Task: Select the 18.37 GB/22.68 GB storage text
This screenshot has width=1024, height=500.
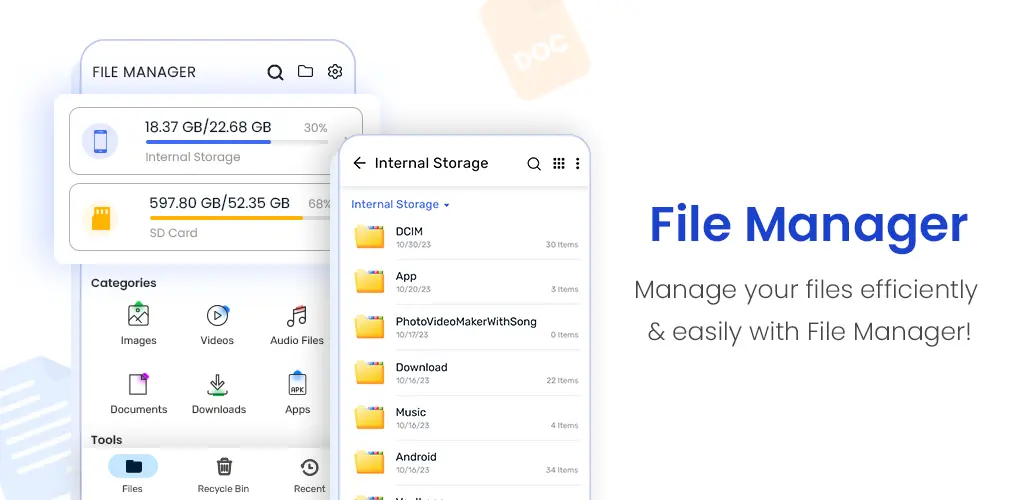Action: [x=208, y=127]
